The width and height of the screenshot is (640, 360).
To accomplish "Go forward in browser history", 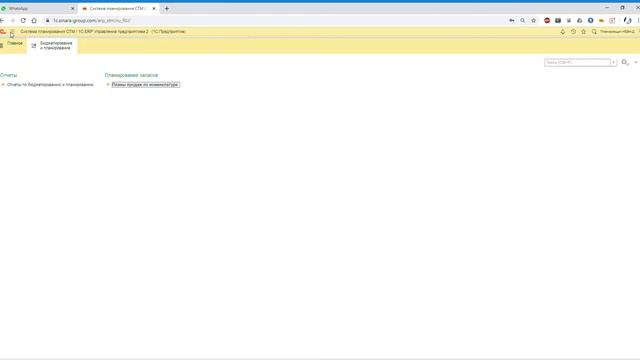I will coord(12,20).
